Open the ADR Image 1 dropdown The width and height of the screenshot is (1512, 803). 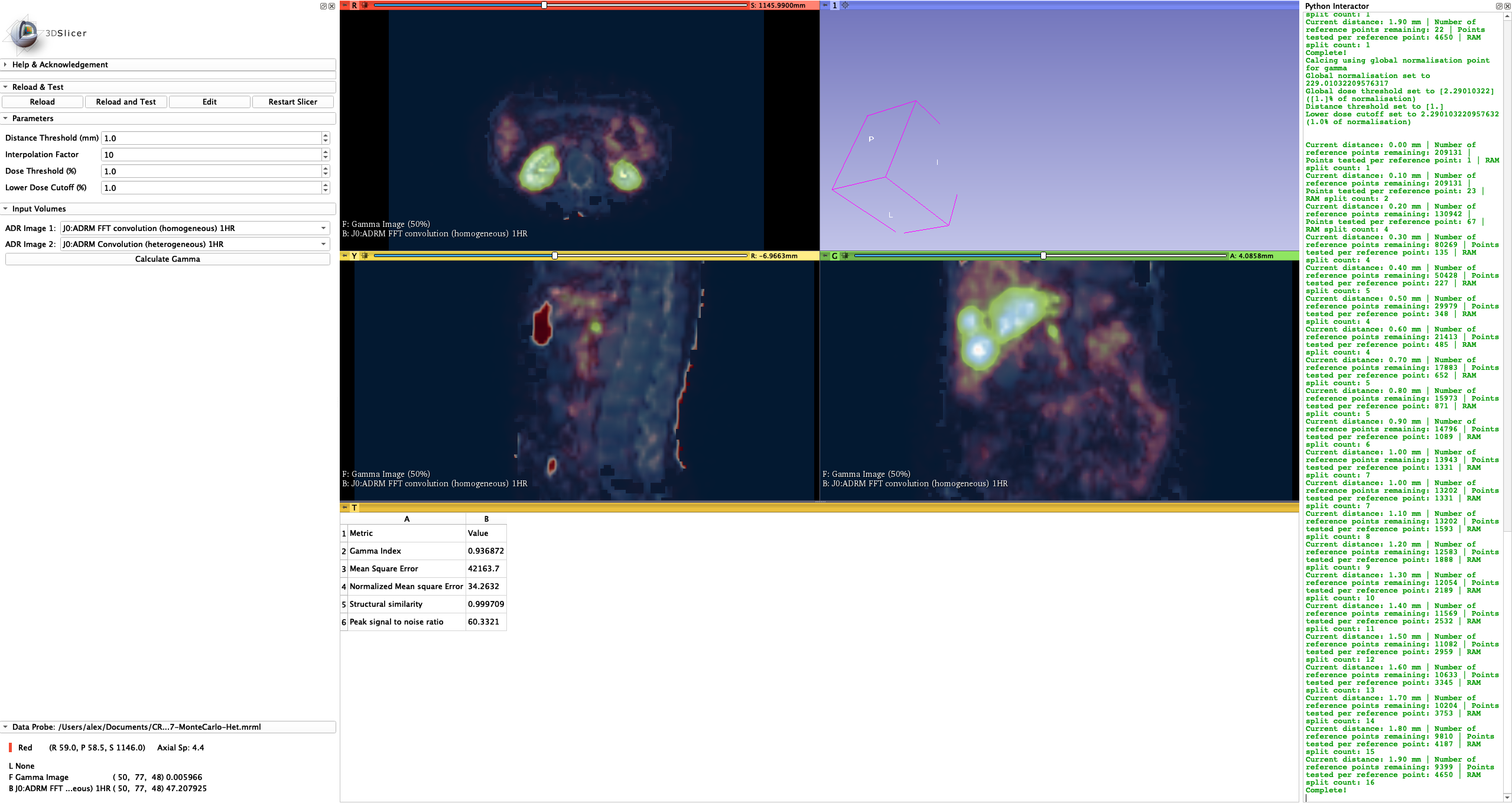pyautogui.click(x=323, y=228)
